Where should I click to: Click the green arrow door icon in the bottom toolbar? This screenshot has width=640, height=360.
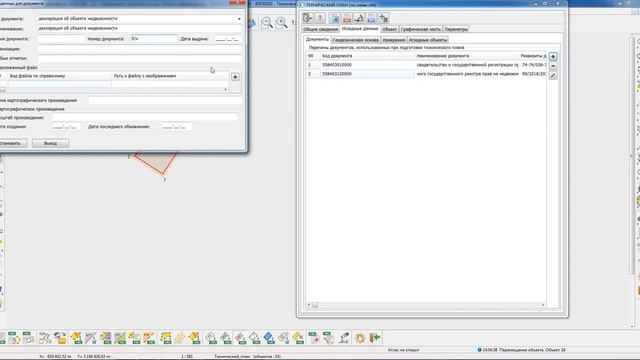coord(375,338)
